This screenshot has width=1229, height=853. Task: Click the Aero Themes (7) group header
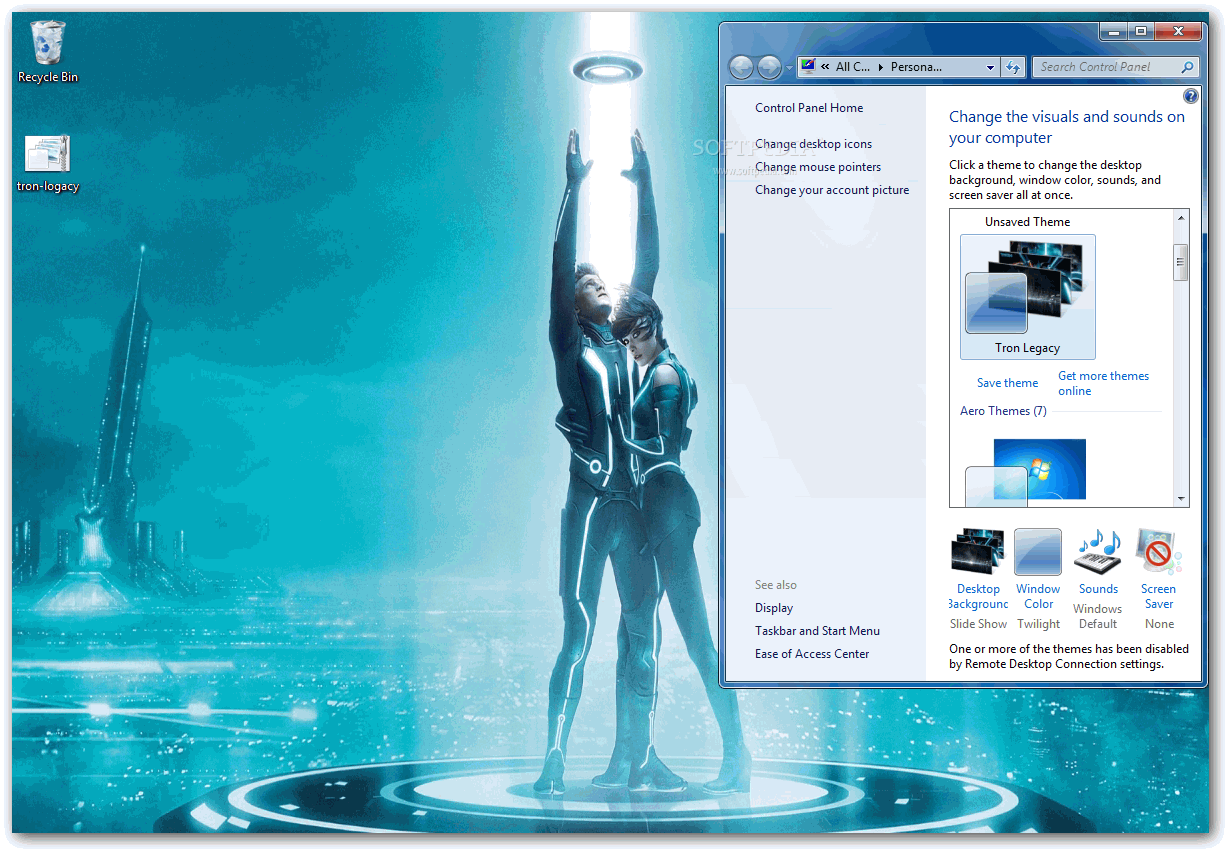[1003, 411]
